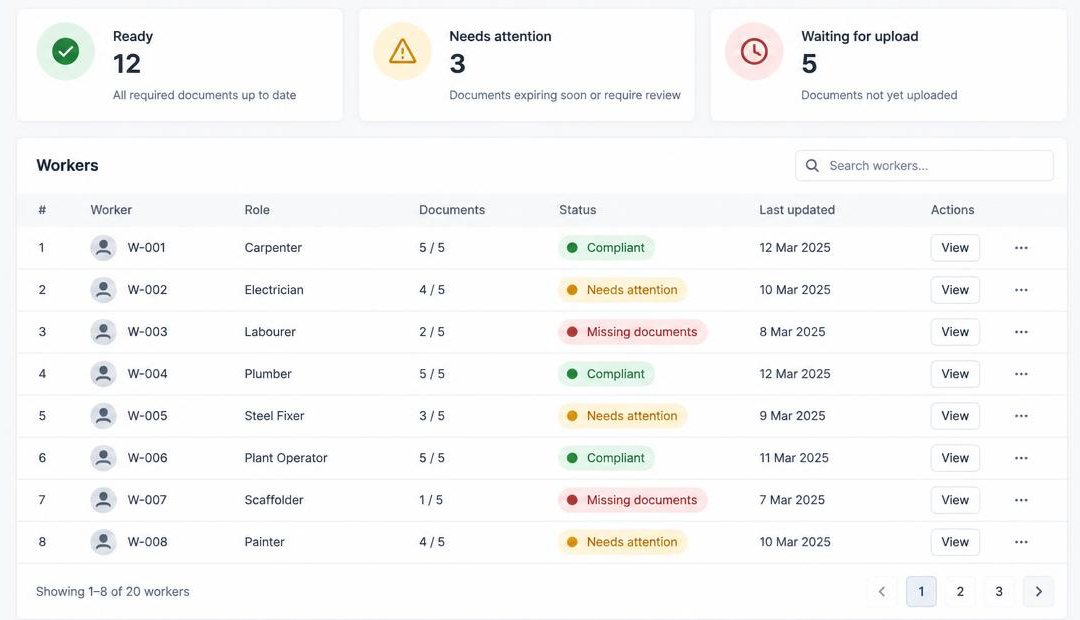This screenshot has height=620, width=1080.
Task: Click the 9 Mar 2025 date
Action: (x=792, y=416)
